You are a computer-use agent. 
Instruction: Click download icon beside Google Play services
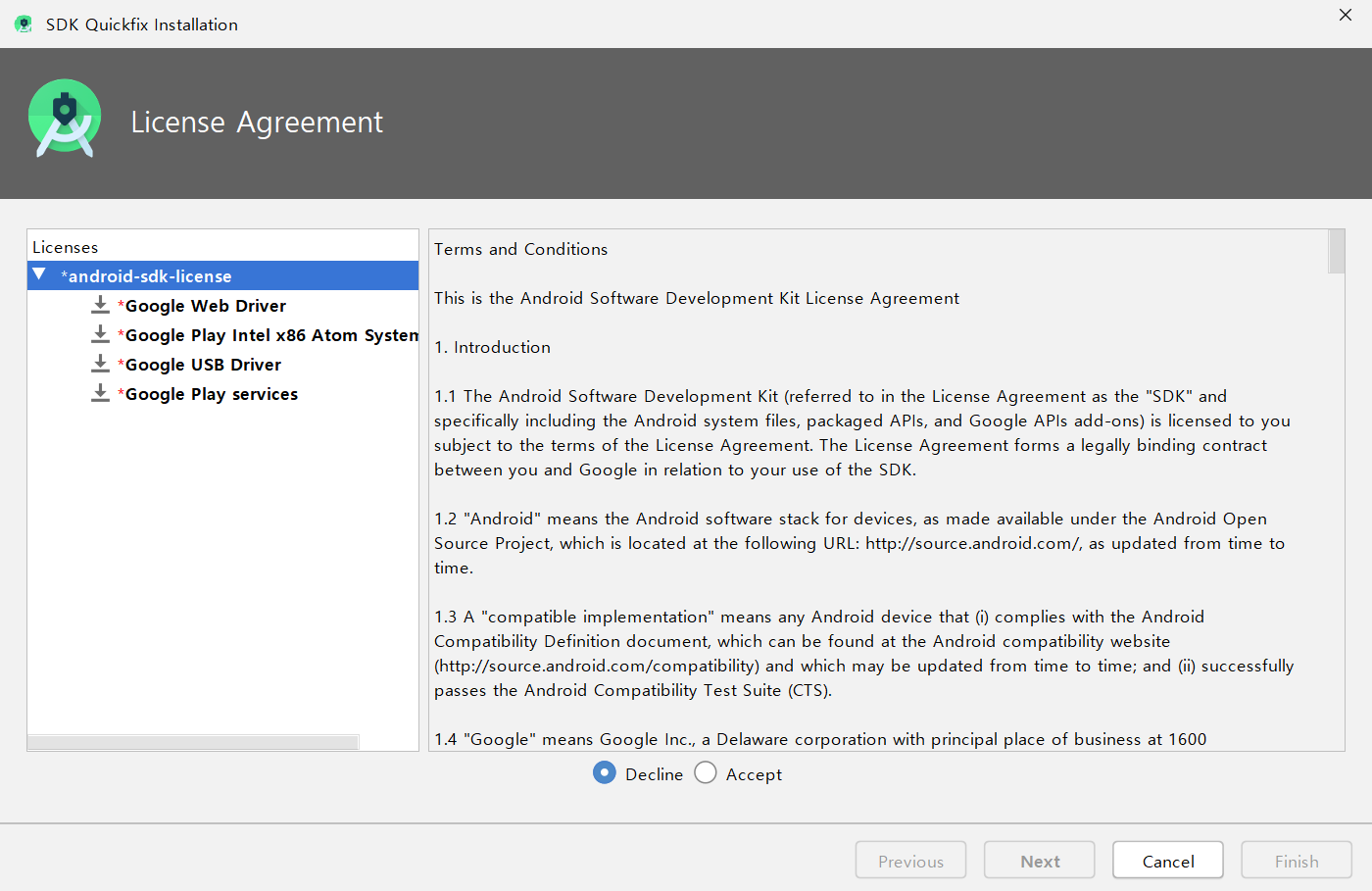100,393
